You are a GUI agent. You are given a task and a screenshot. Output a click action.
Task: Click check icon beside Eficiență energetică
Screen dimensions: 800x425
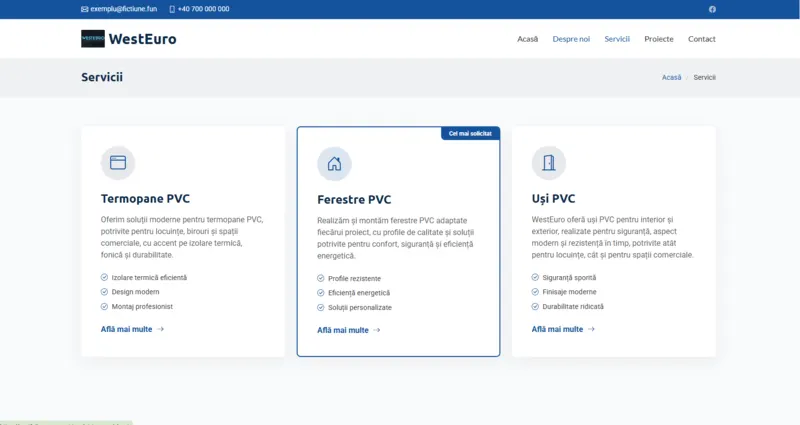point(320,293)
